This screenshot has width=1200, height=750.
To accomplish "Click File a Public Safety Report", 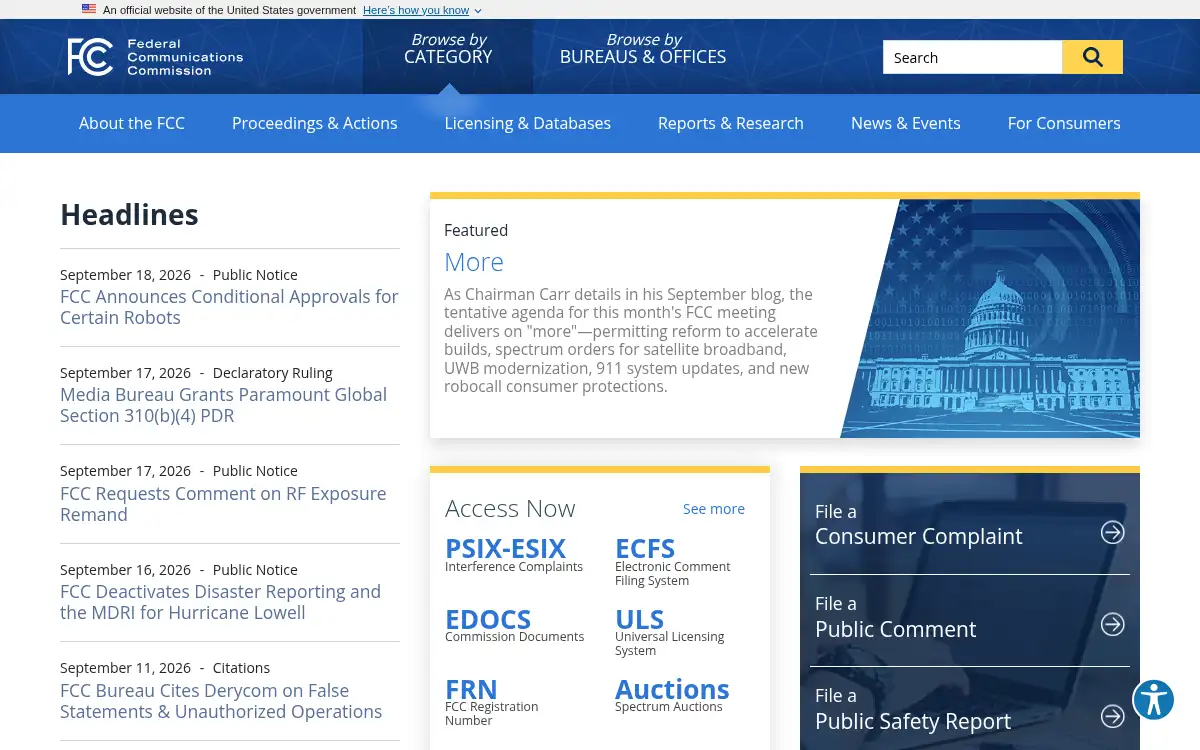I will [970, 710].
